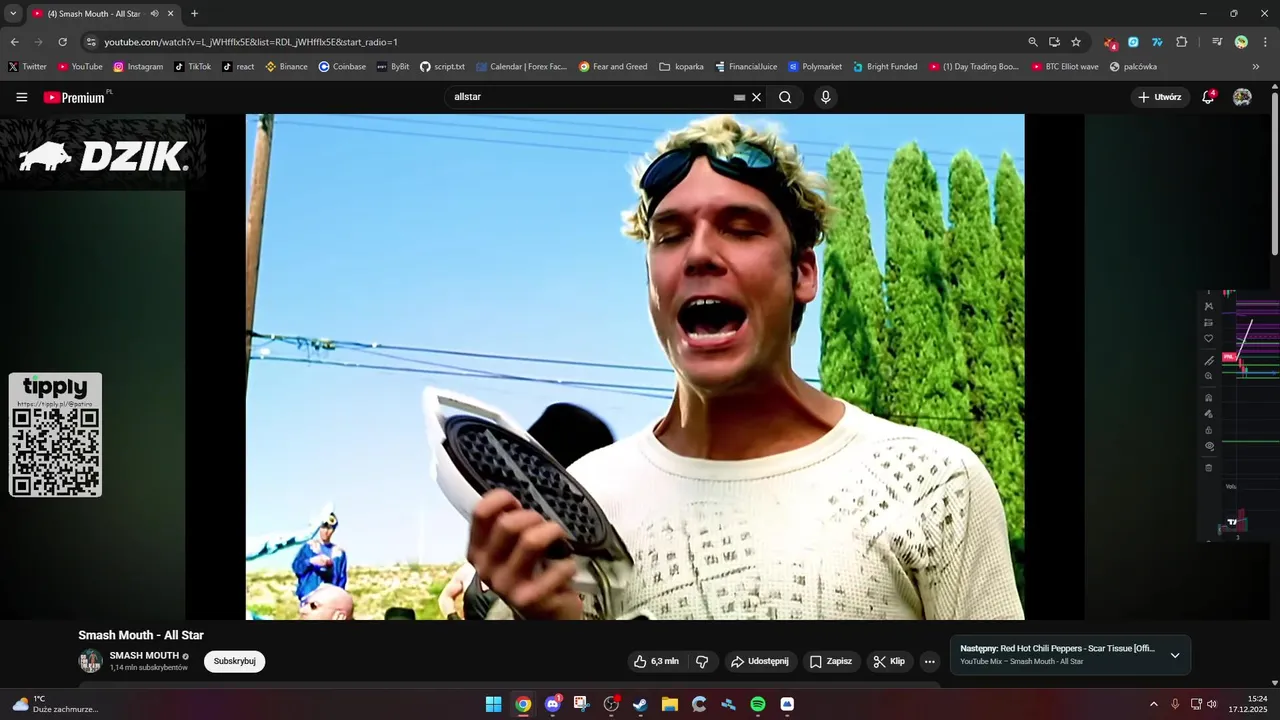
Task: Show hidden bookmarks with double chevron
Action: [x=1256, y=67]
